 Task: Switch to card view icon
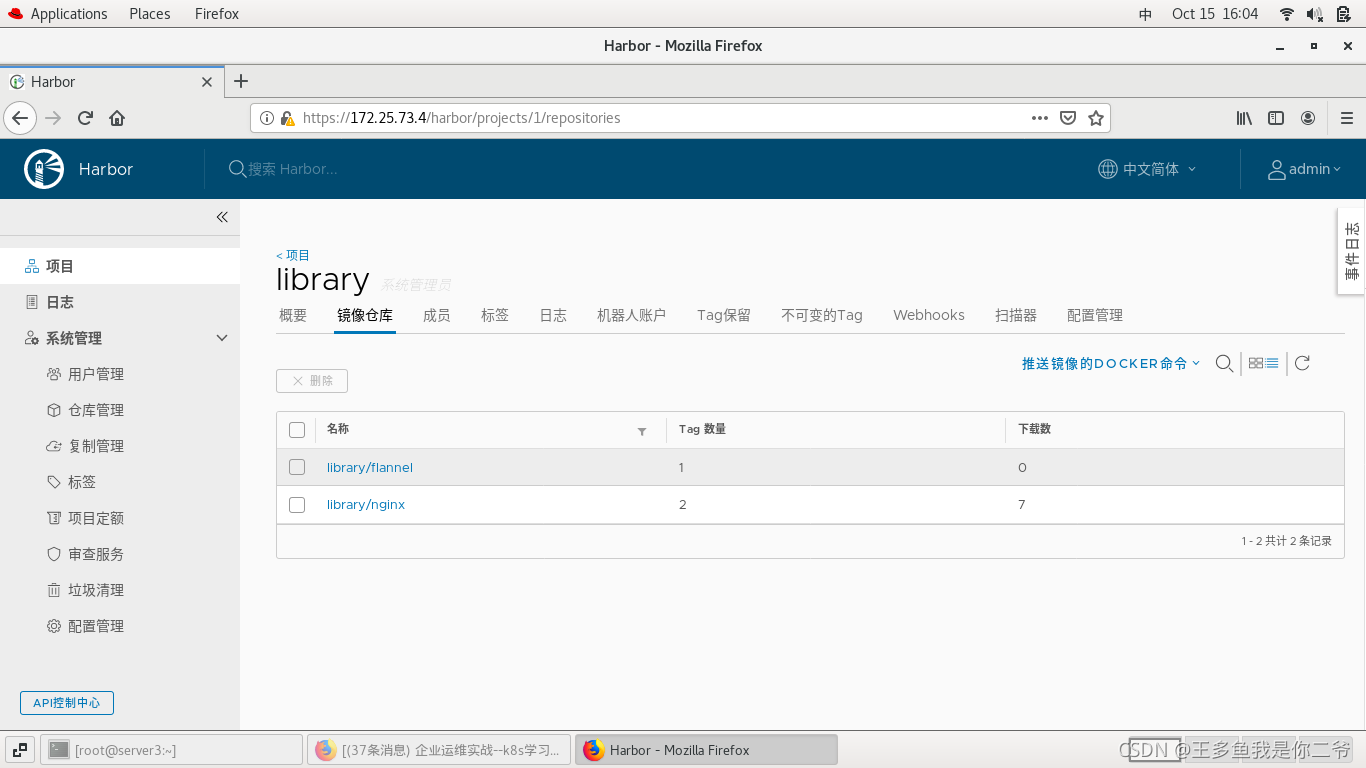tap(1256, 363)
